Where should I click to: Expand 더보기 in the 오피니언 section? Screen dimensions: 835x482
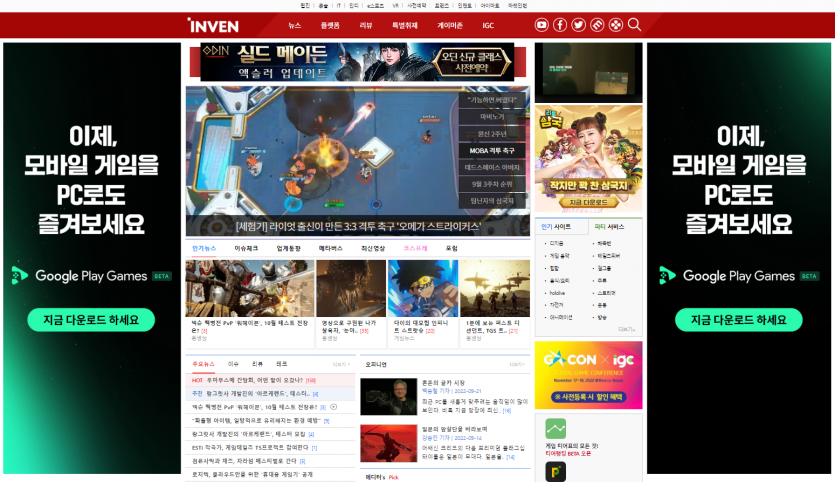click(x=518, y=364)
